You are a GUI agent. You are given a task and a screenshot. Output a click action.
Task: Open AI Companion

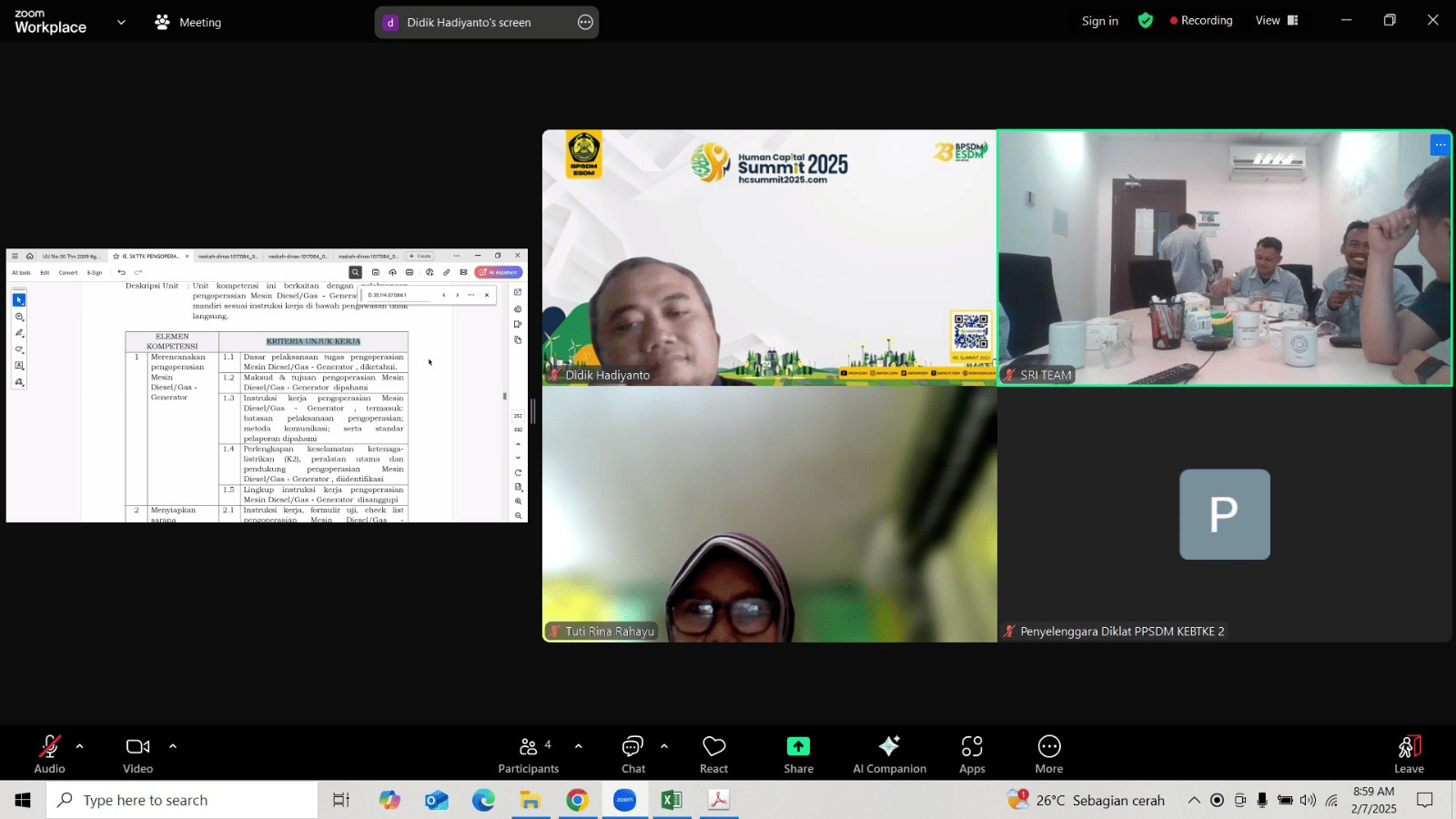click(x=889, y=754)
